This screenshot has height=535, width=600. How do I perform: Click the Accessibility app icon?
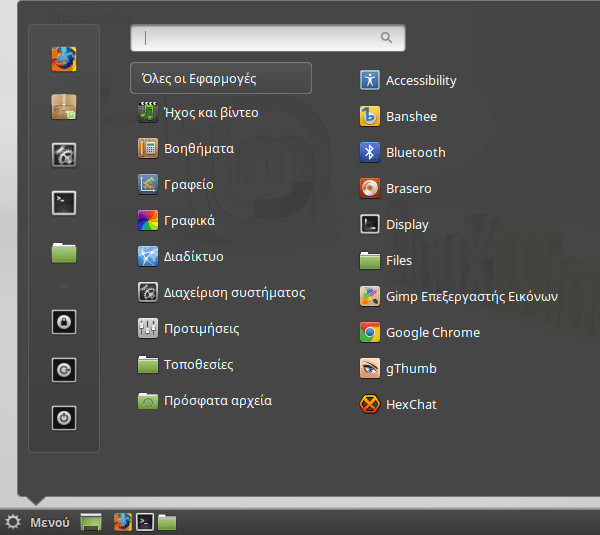[370, 80]
